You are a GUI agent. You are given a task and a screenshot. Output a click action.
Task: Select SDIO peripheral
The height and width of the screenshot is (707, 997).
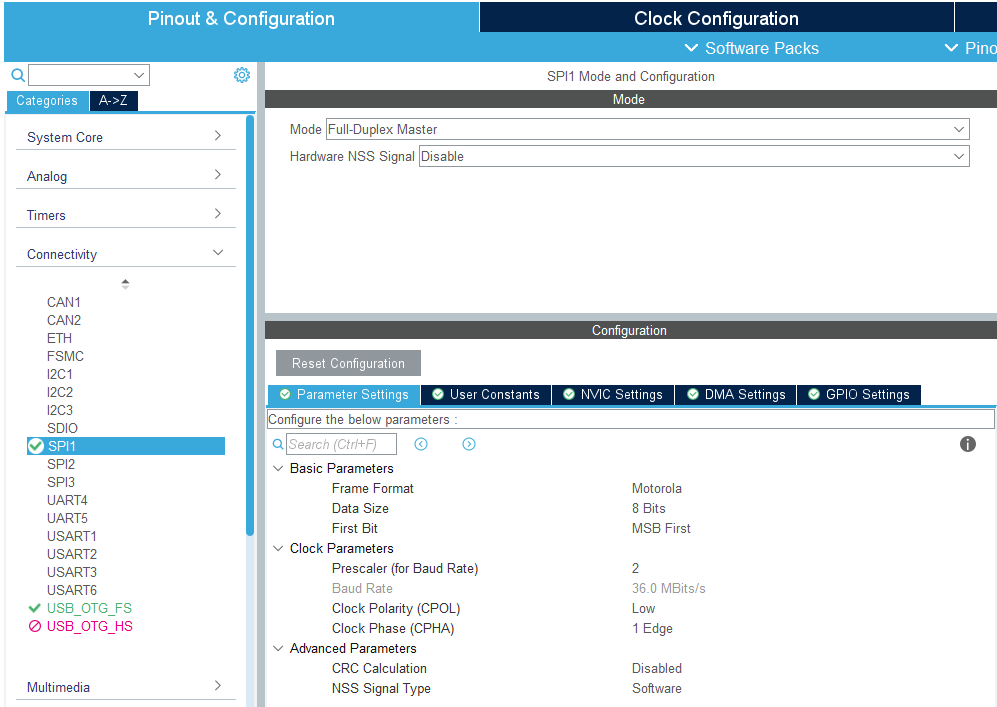tap(62, 428)
